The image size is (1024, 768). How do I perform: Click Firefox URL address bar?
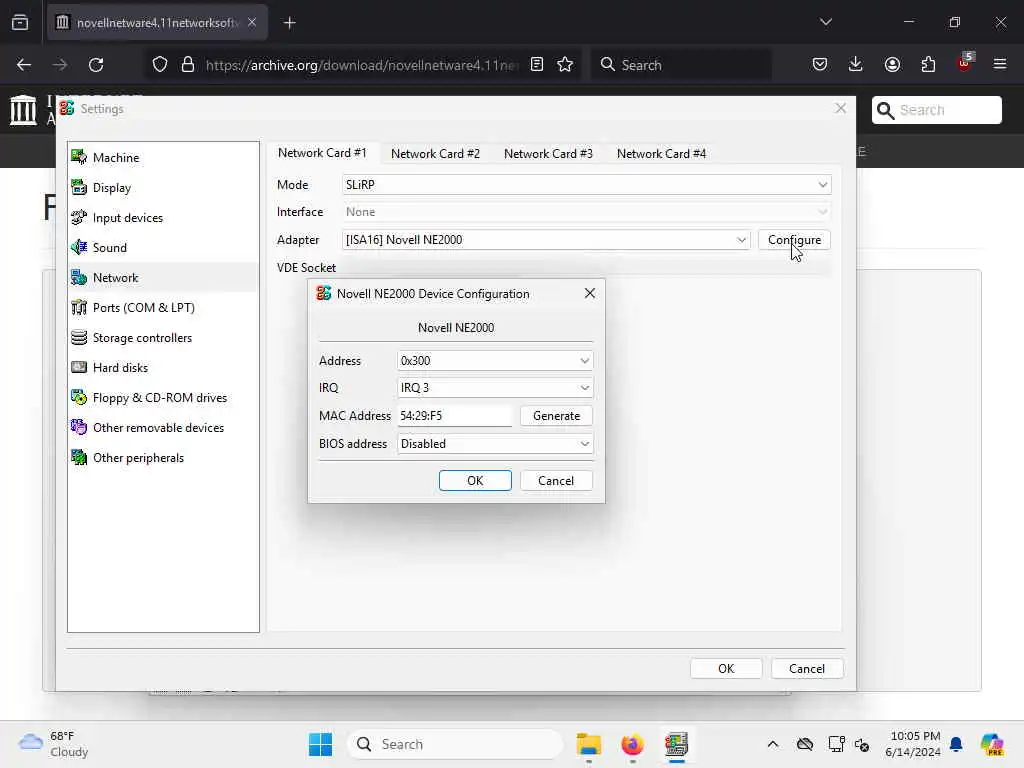pyautogui.click(x=362, y=65)
